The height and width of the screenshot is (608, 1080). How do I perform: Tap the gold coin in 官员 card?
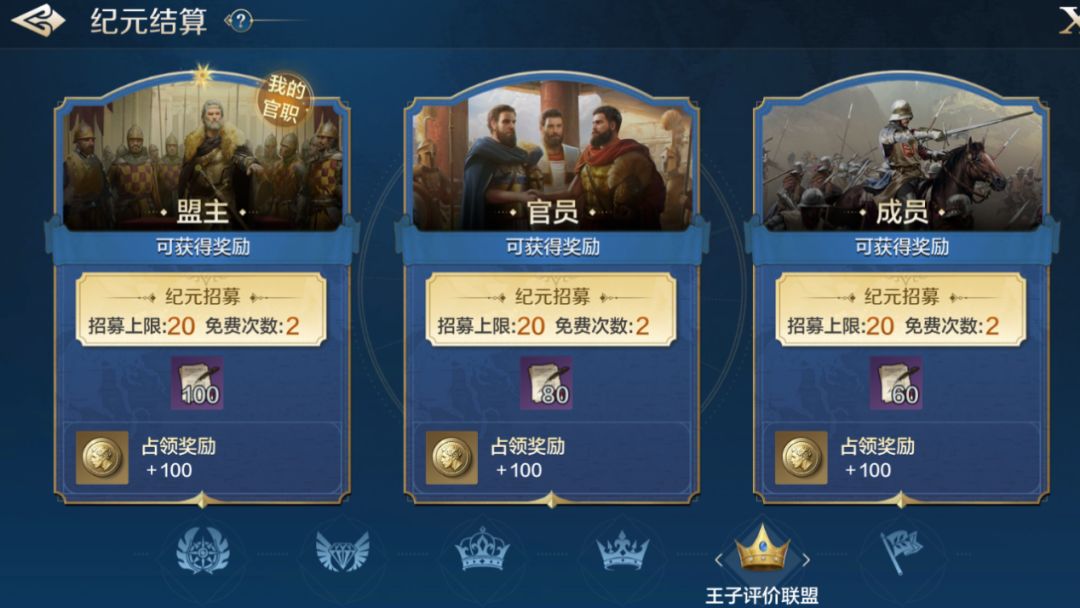point(451,457)
